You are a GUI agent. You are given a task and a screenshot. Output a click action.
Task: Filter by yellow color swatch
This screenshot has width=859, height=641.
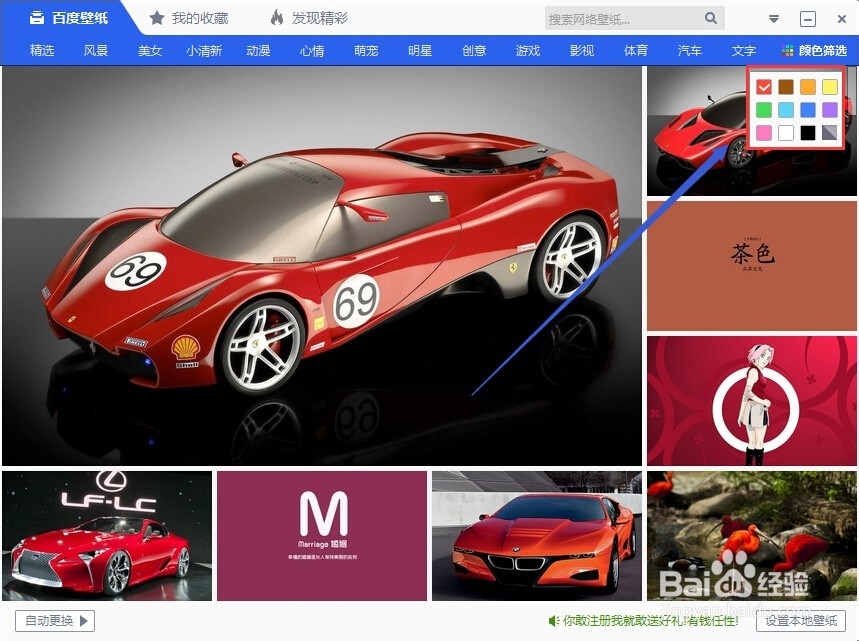(829, 87)
